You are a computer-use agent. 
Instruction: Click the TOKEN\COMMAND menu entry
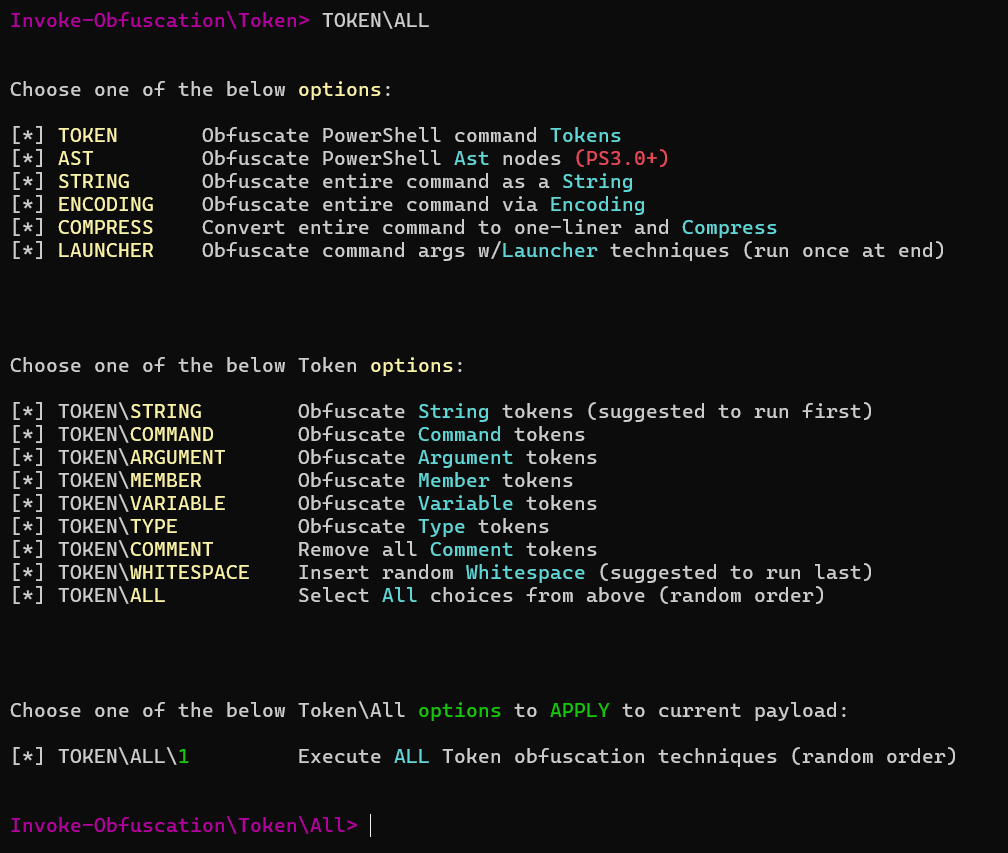click(x=135, y=434)
